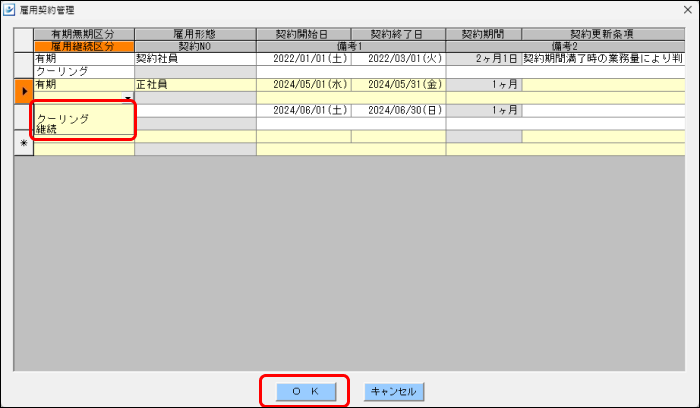Click the 契約期間 column header
The height and width of the screenshot is (408, 700).
[x=483, y=34]
